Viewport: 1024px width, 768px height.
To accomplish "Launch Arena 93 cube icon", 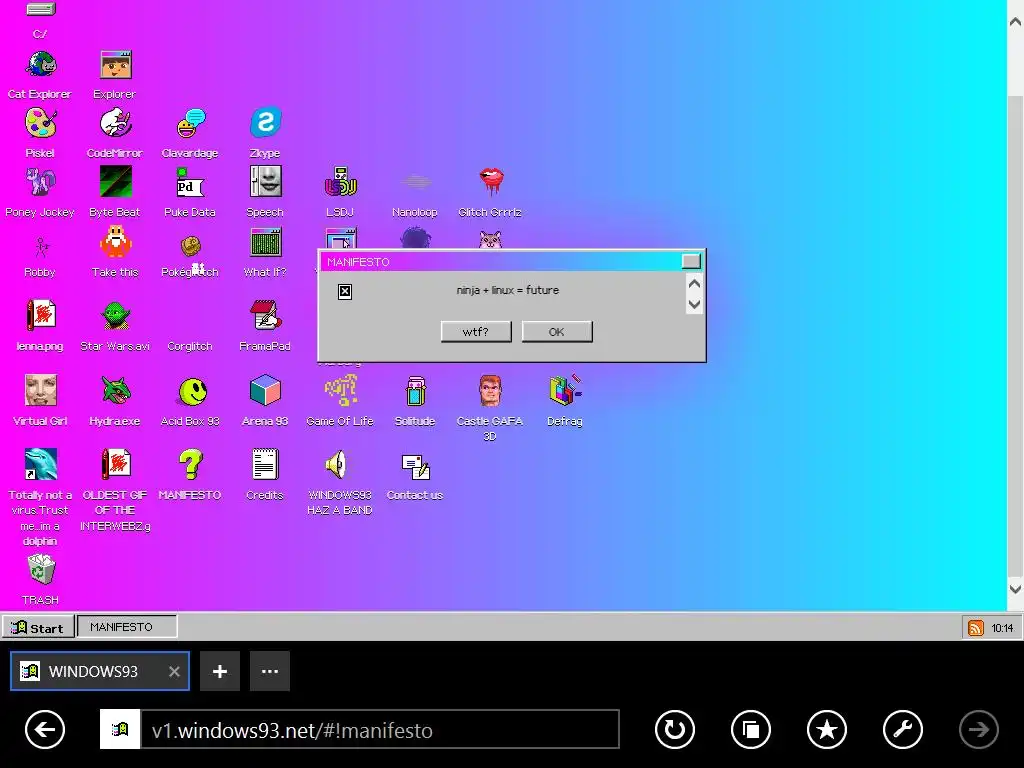I will 265,391.
